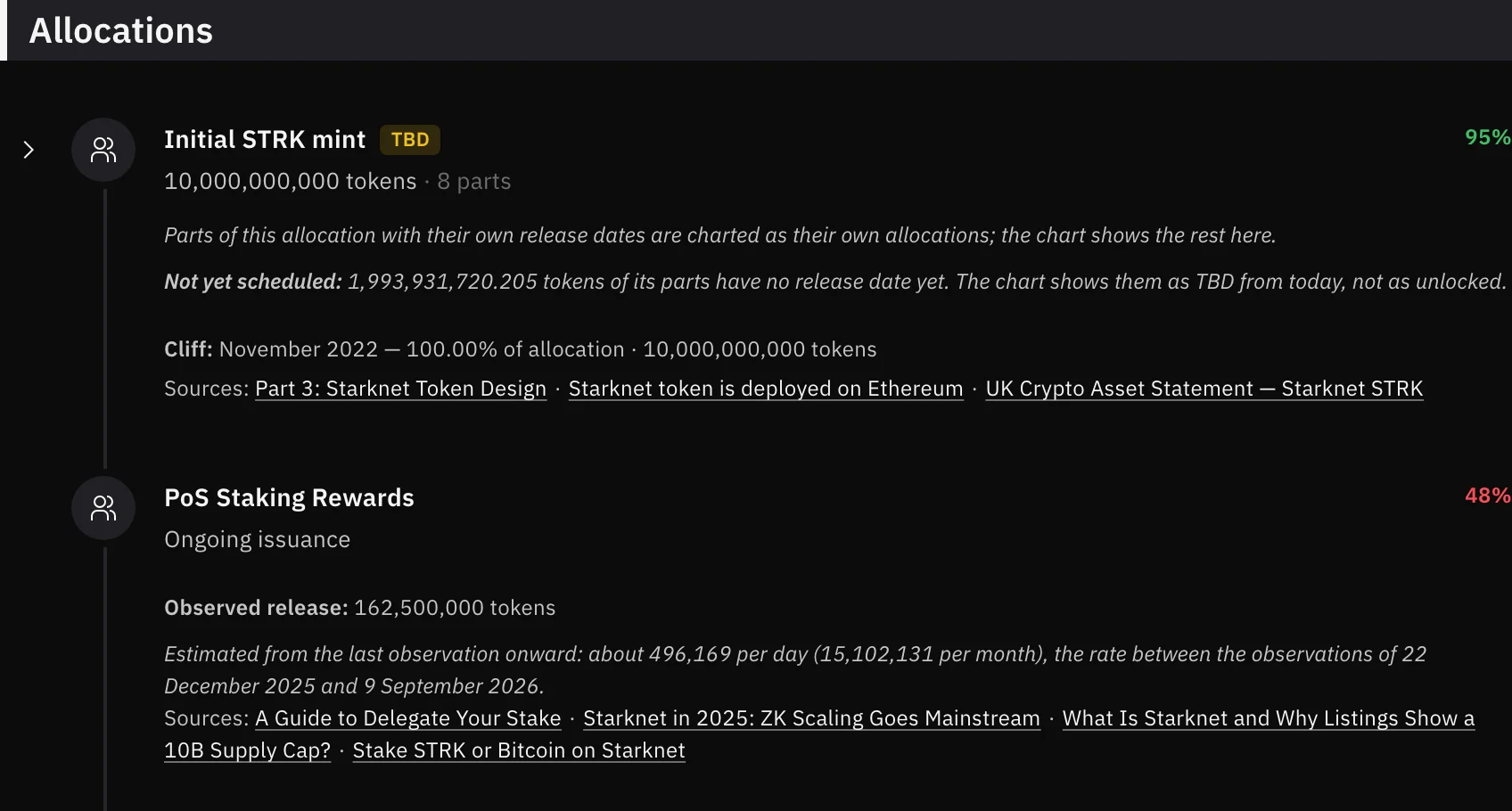1512x811 pixels.
Task: Click the Initial STRK mint group icon
Action: click(x=103, y=150)
